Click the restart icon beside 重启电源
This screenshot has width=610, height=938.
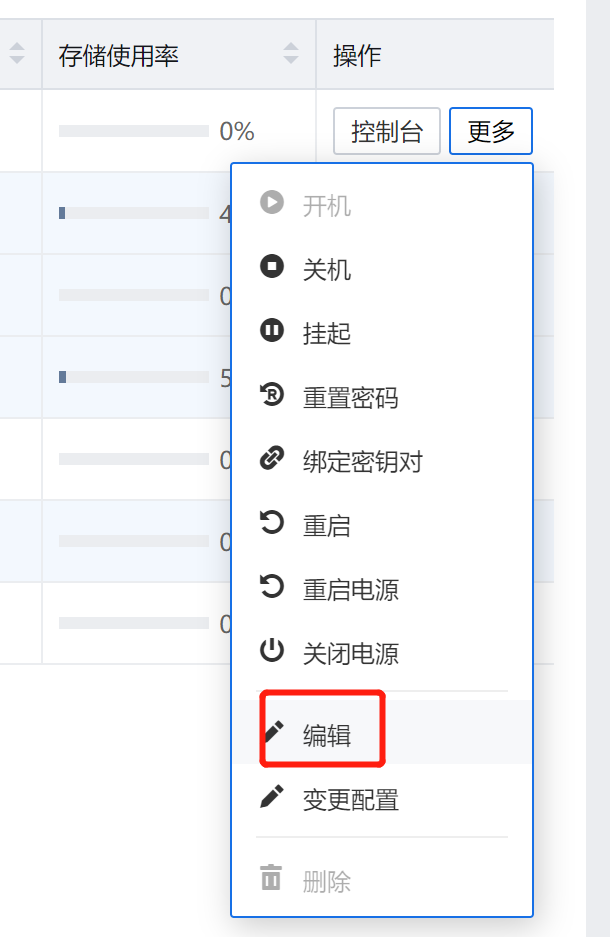tap(271, 588)
